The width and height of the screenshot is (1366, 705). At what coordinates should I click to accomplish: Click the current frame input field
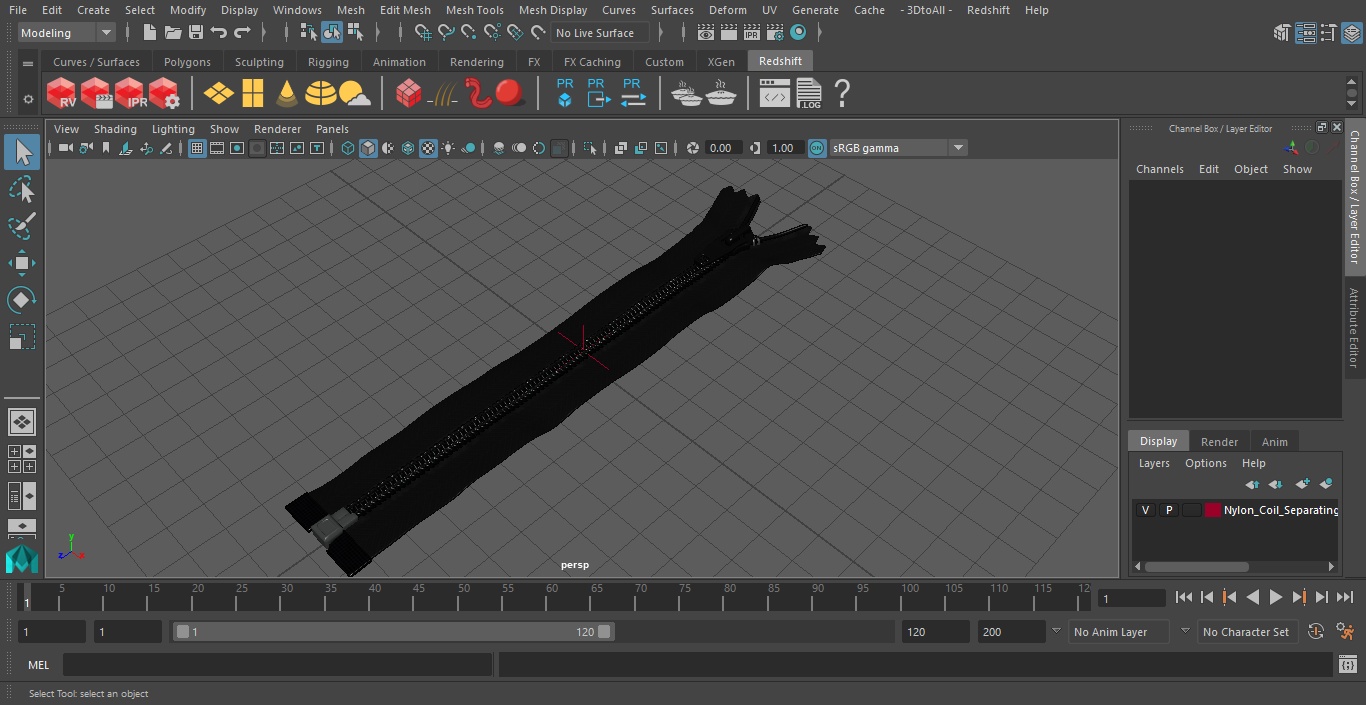click(x=1132, y=598)
